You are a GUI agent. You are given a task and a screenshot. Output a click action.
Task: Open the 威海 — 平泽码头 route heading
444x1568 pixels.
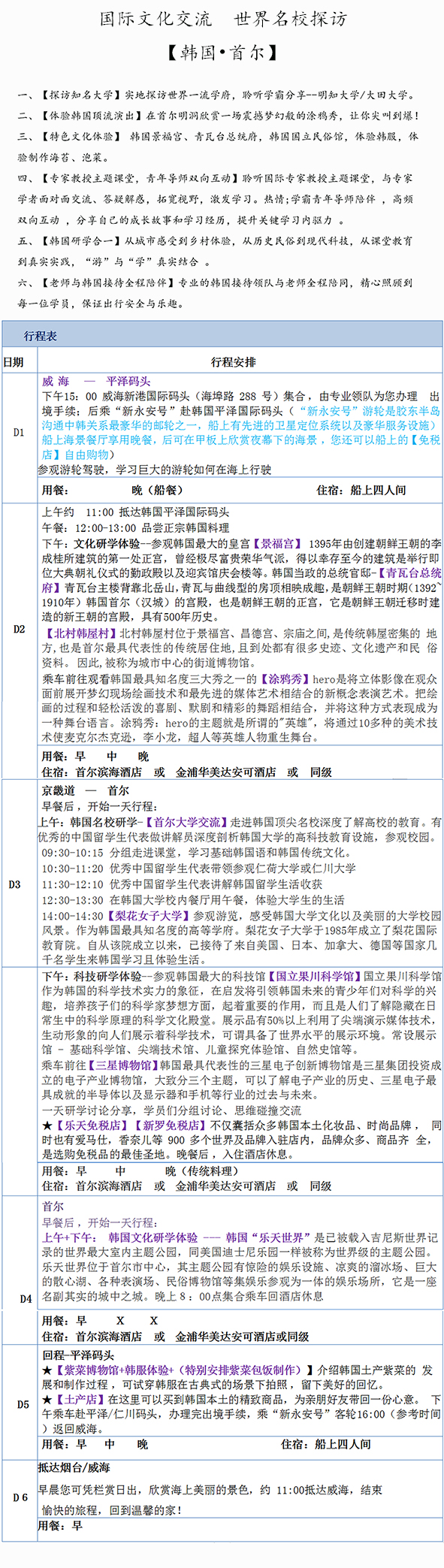point(96,381)
